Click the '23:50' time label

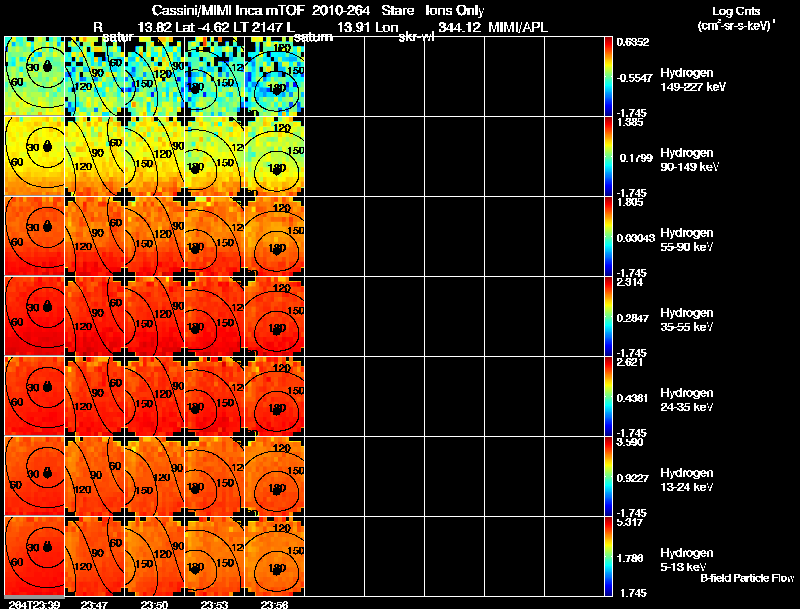pos(154,604)
